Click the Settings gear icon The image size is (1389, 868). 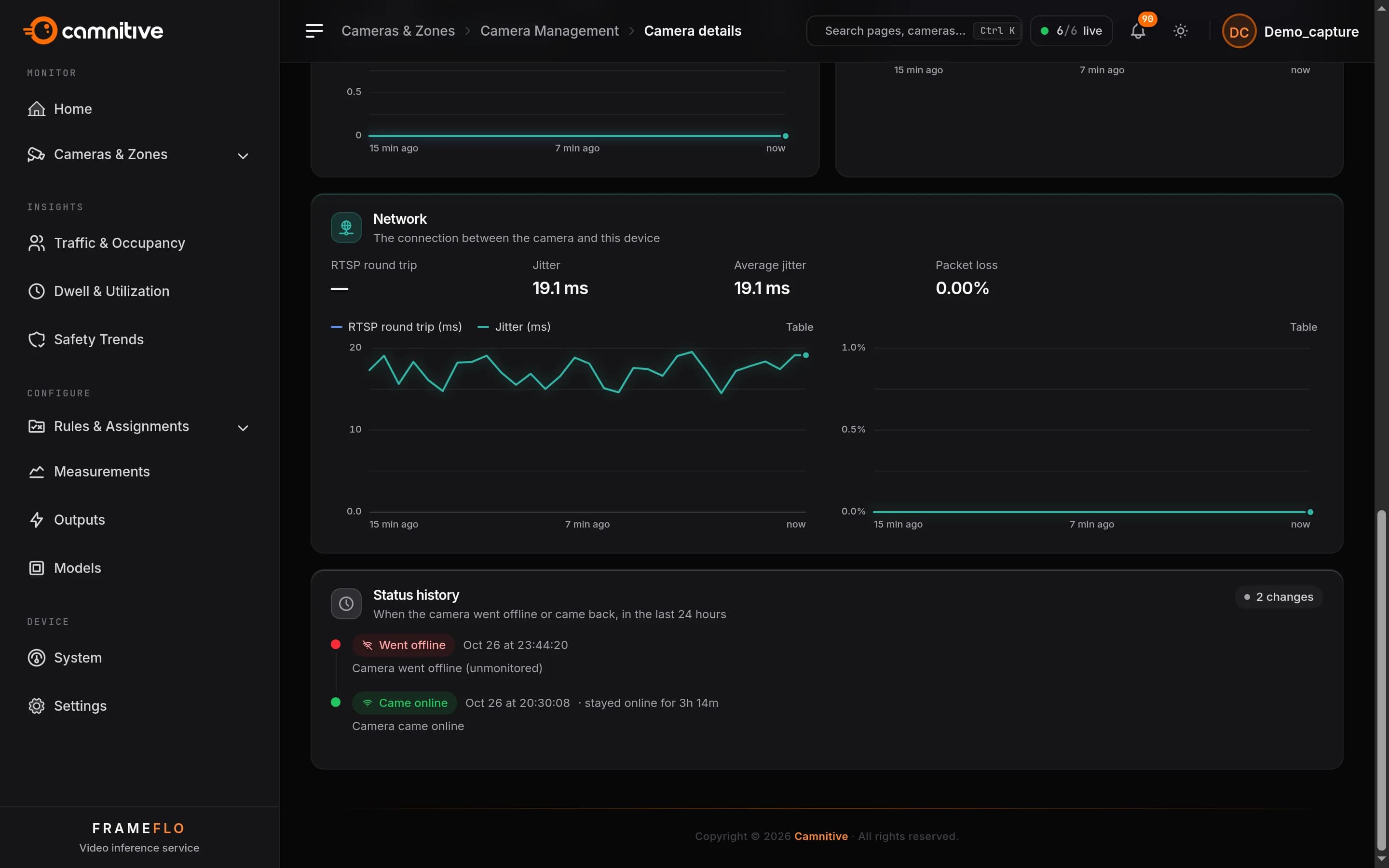point(37,705)
